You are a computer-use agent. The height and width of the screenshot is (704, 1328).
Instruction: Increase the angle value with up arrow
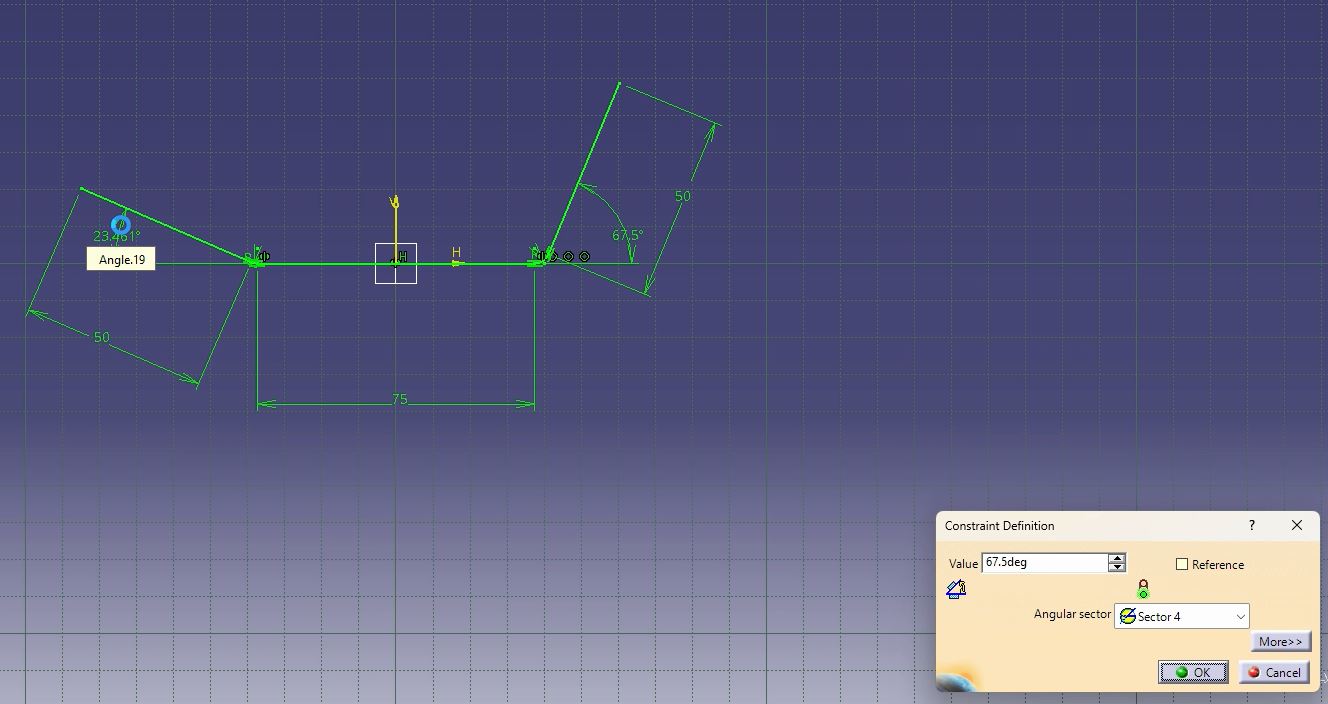tap(1117, 558)
